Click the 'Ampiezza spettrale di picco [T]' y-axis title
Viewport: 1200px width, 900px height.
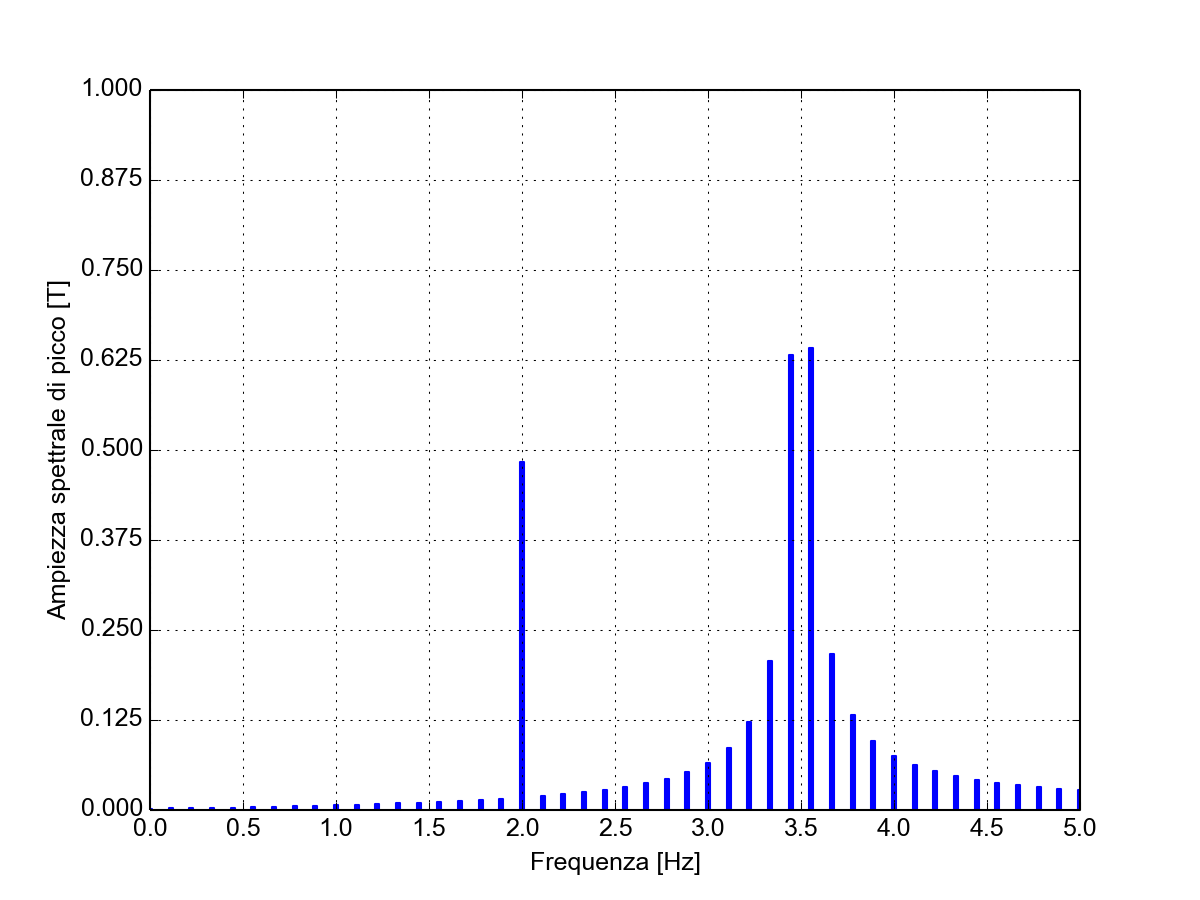coord(59,450)
